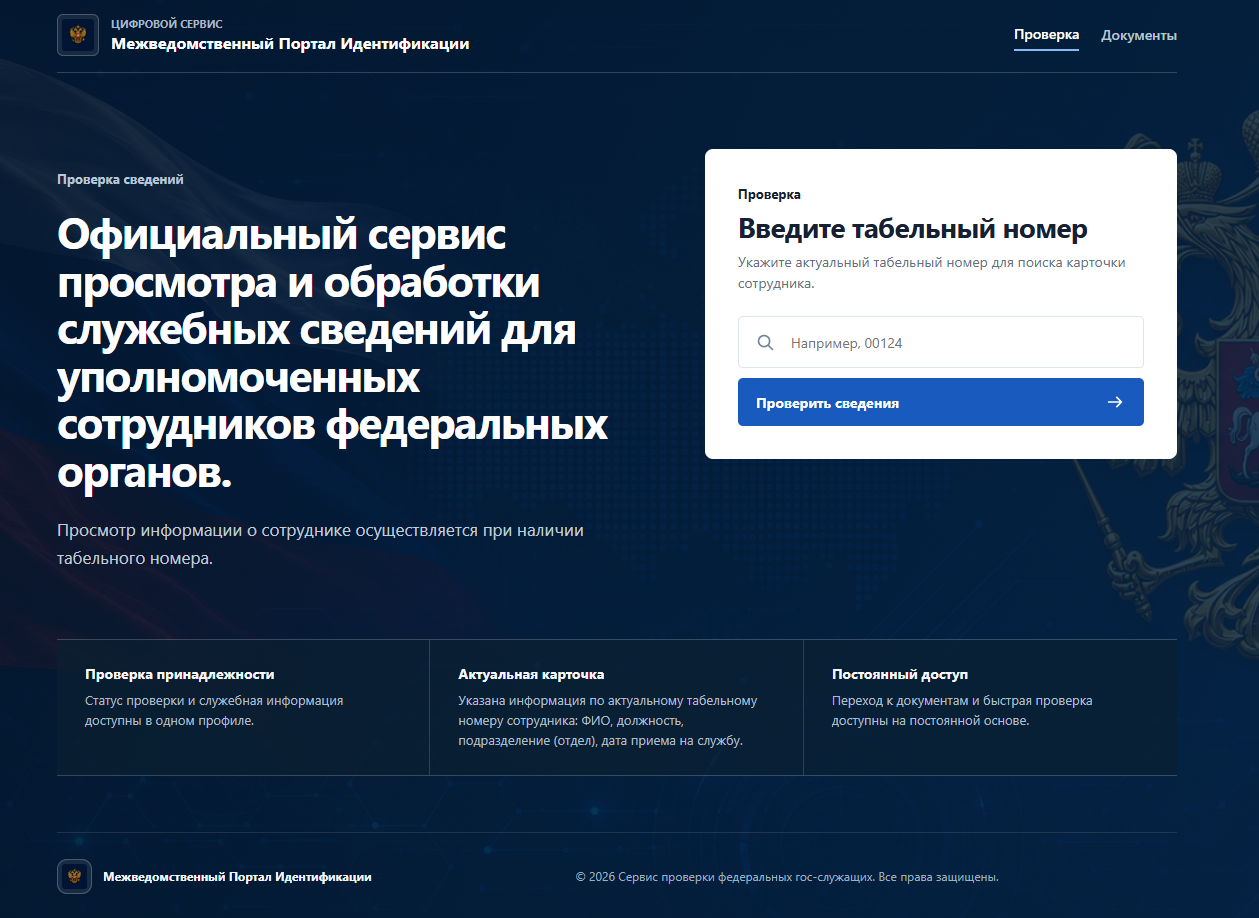Click header title Межведомственный Портал Идентификации
The image size is (1259, 918).
tap(290, 44)
